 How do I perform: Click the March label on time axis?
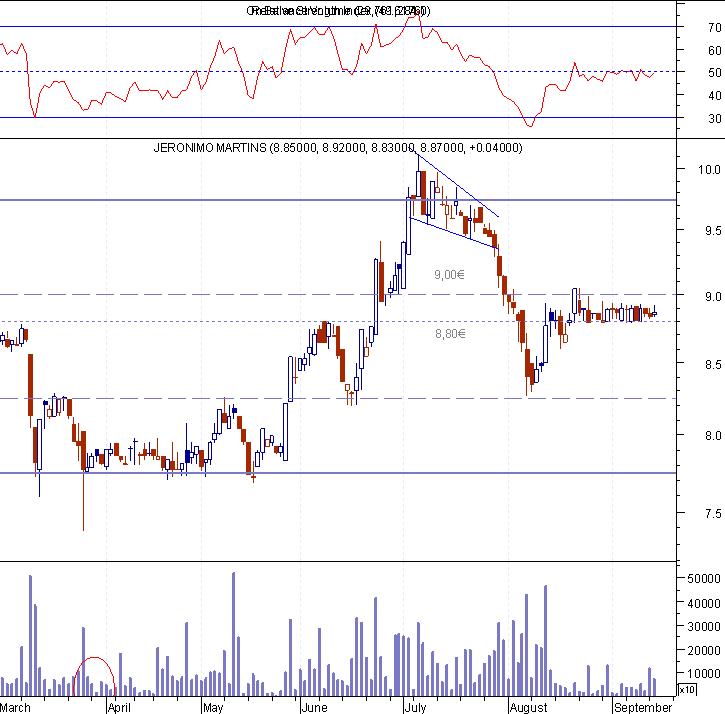pyautogui.click(x=15, y=708)
